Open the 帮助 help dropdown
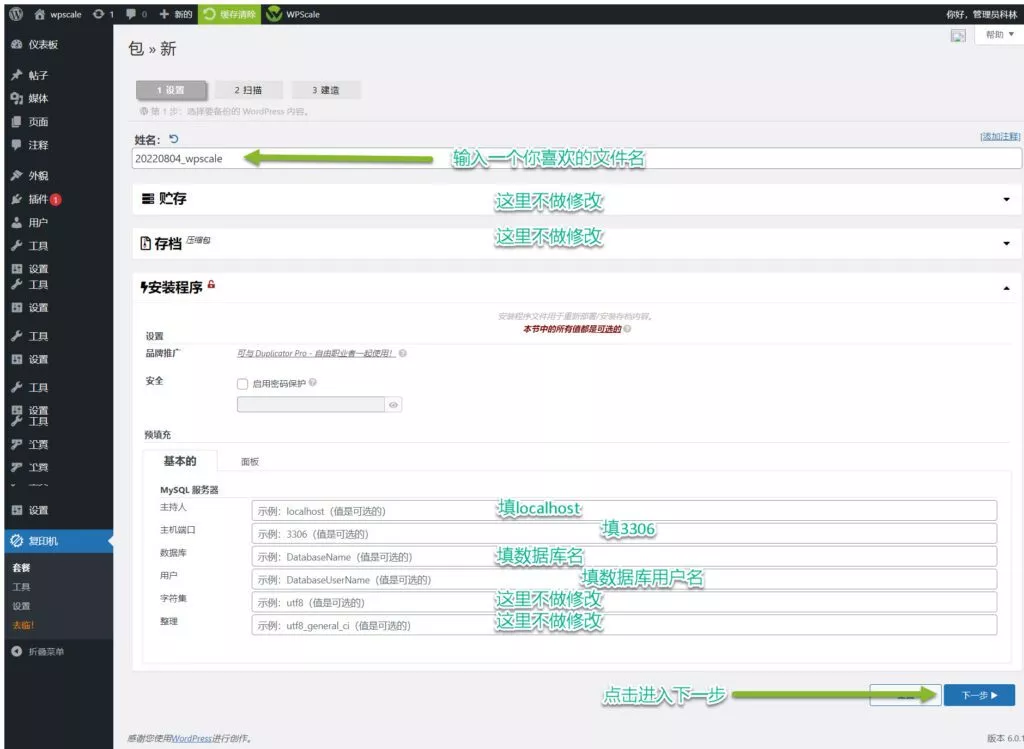Image resolution: width=1024 pixels, height=749 pixels. click(999, 35)
